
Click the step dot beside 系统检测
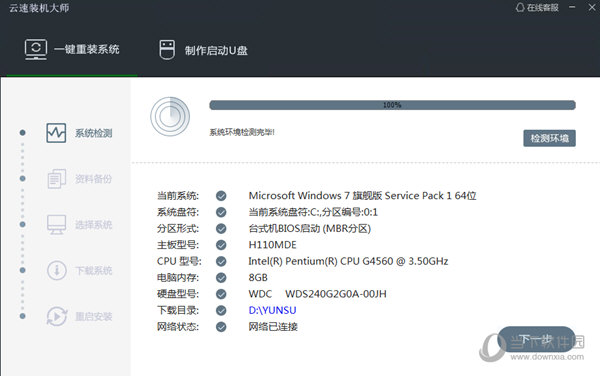23,133
